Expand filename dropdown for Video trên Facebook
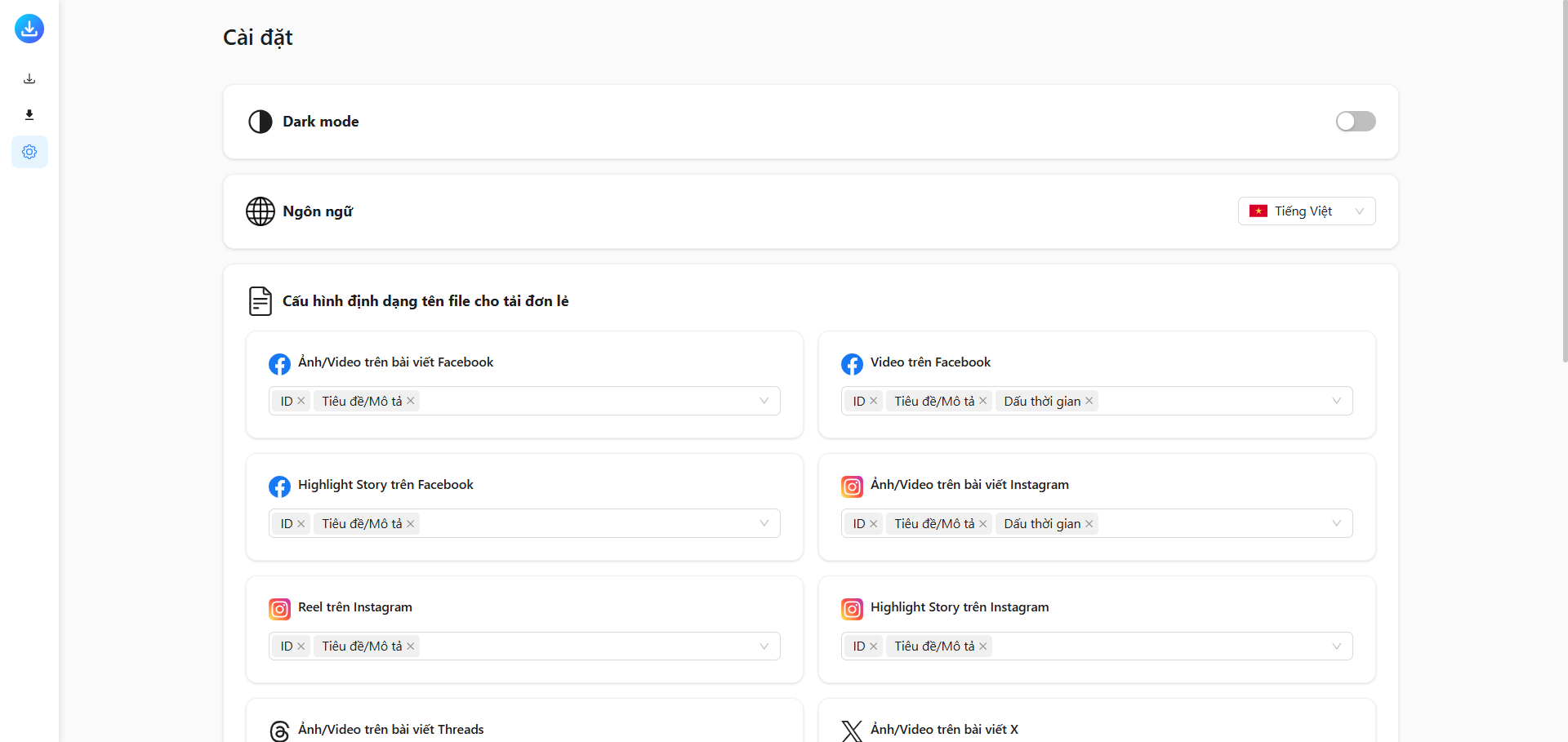Image resolution: width=1568 pixels, height=742 pixels. [1337, 401]
